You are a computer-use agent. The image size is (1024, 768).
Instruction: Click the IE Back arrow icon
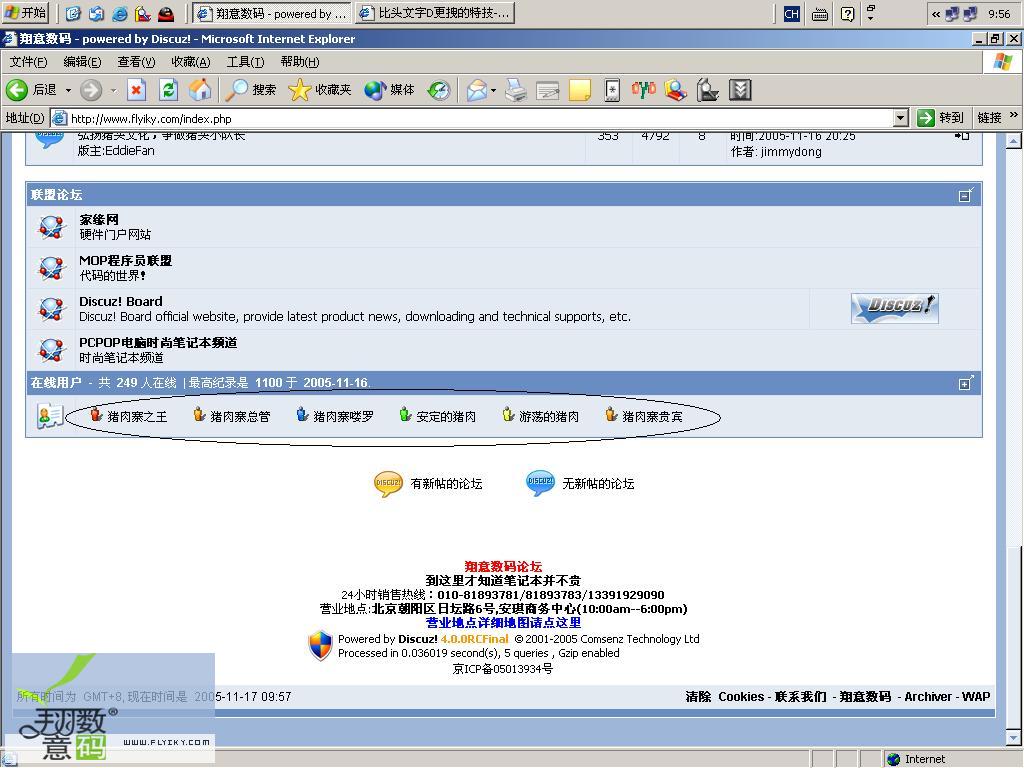[17, 89]
